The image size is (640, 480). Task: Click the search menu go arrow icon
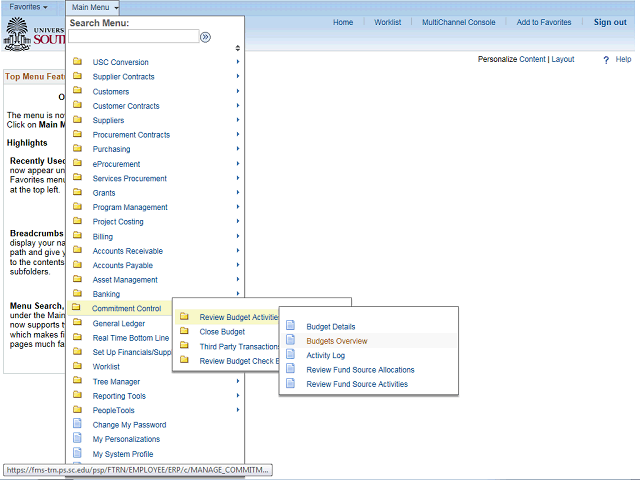[205, 37]
